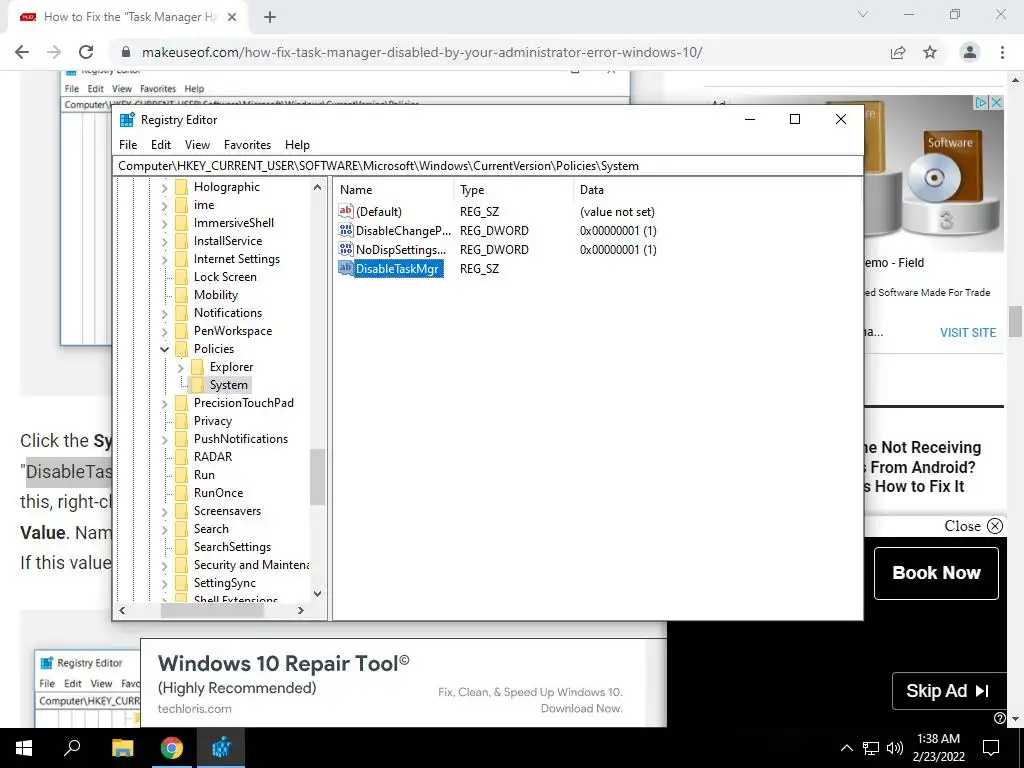Open taskbar search magnifier
The image size is (1024, 768).
72,748
